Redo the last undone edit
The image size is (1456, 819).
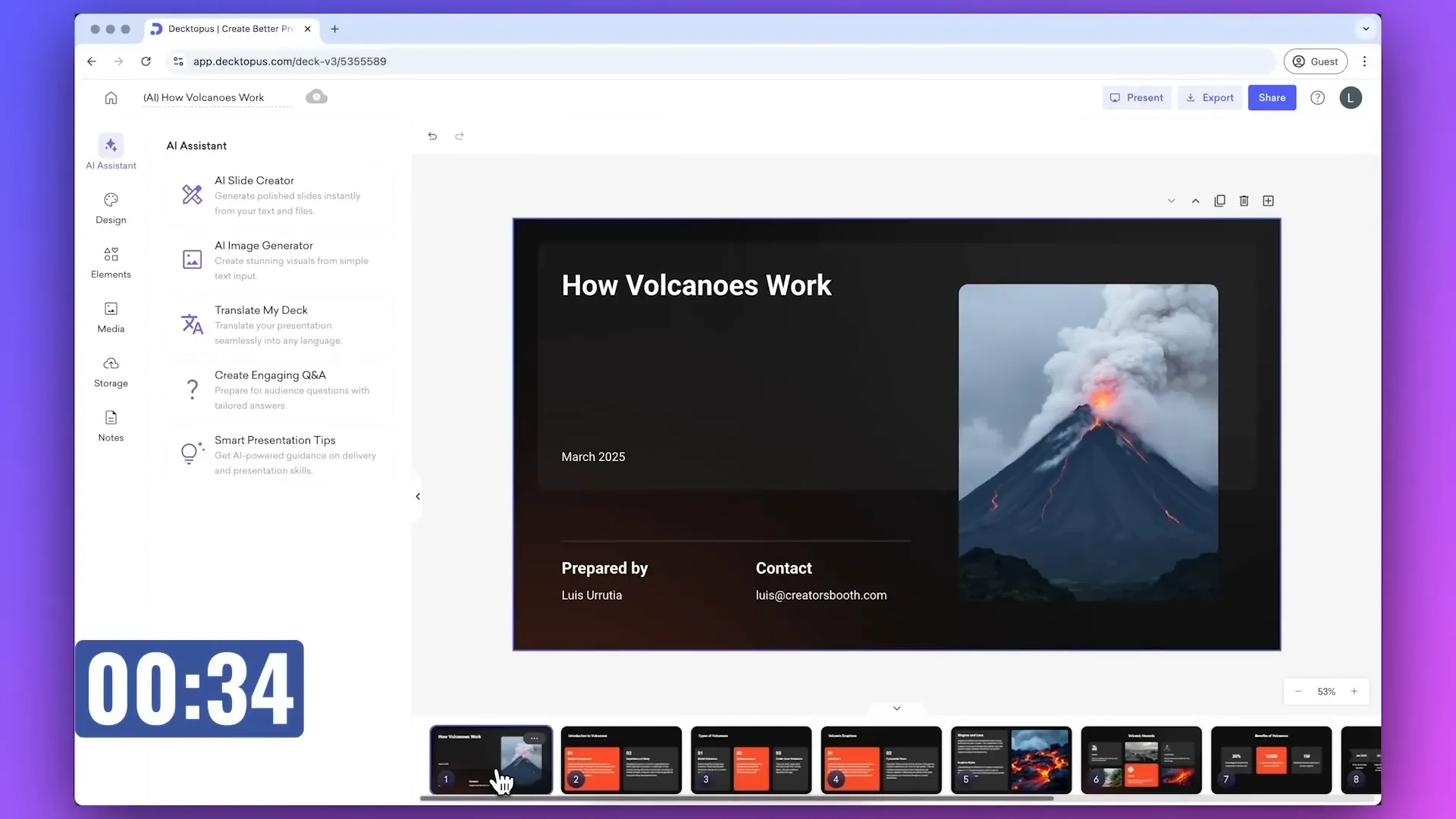pyautogui.click(x=459, y=136)
